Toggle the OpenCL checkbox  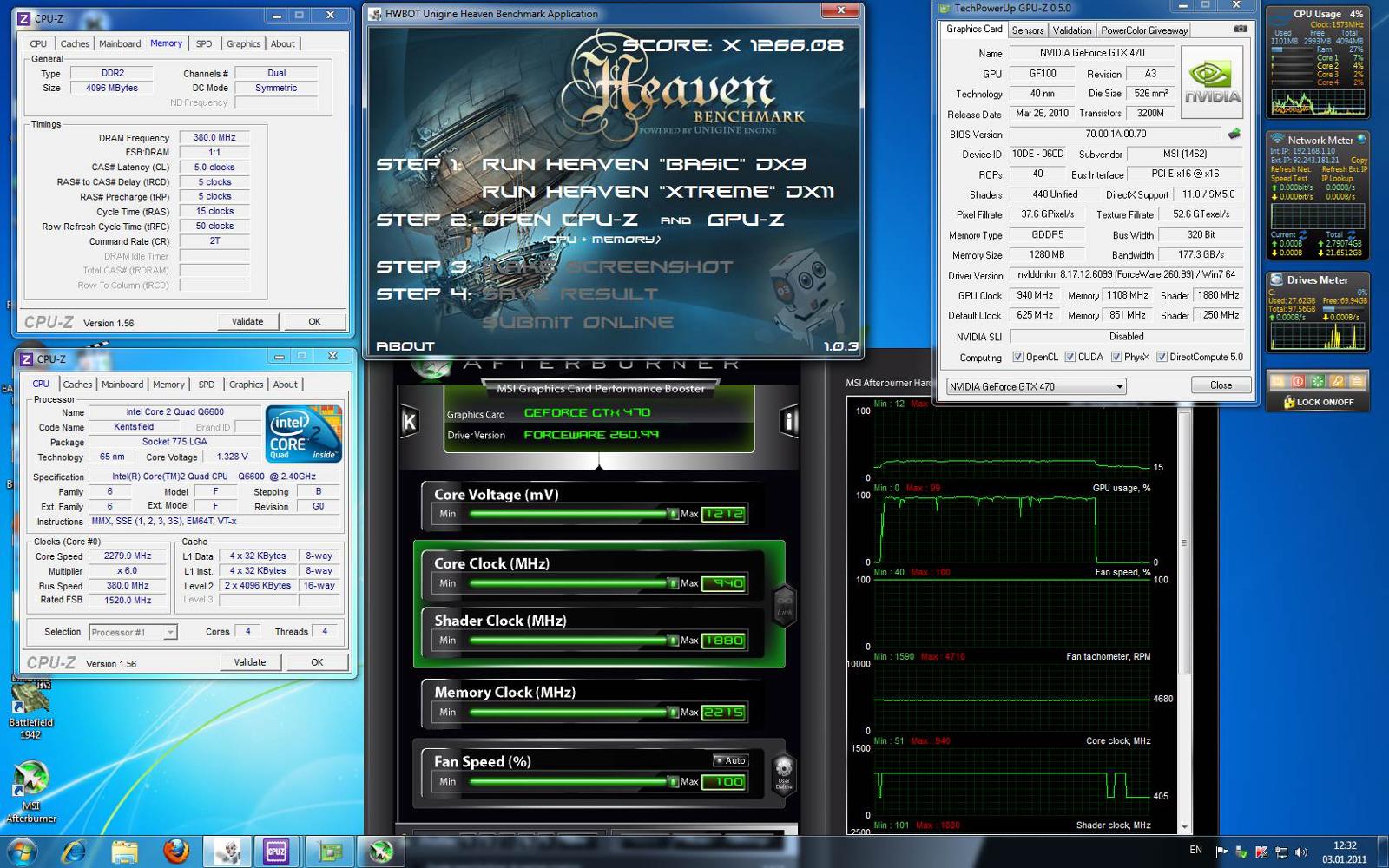pyautogui.click(x=1018, y=357)
